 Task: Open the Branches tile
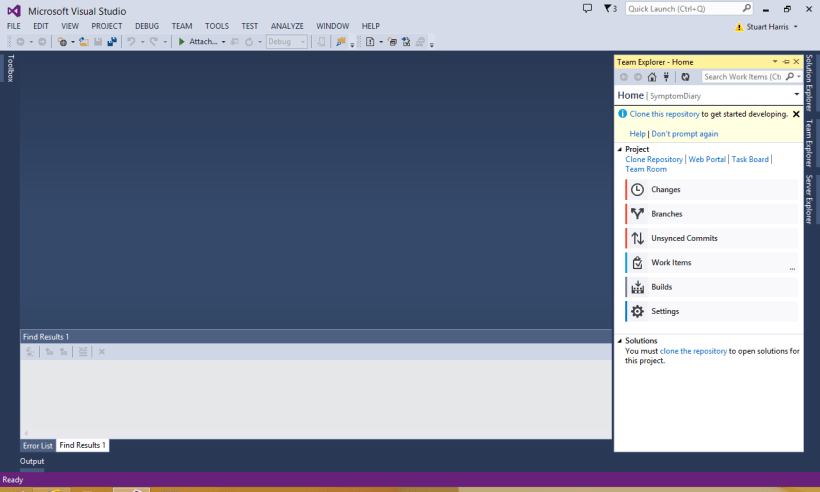pos(712,214)
